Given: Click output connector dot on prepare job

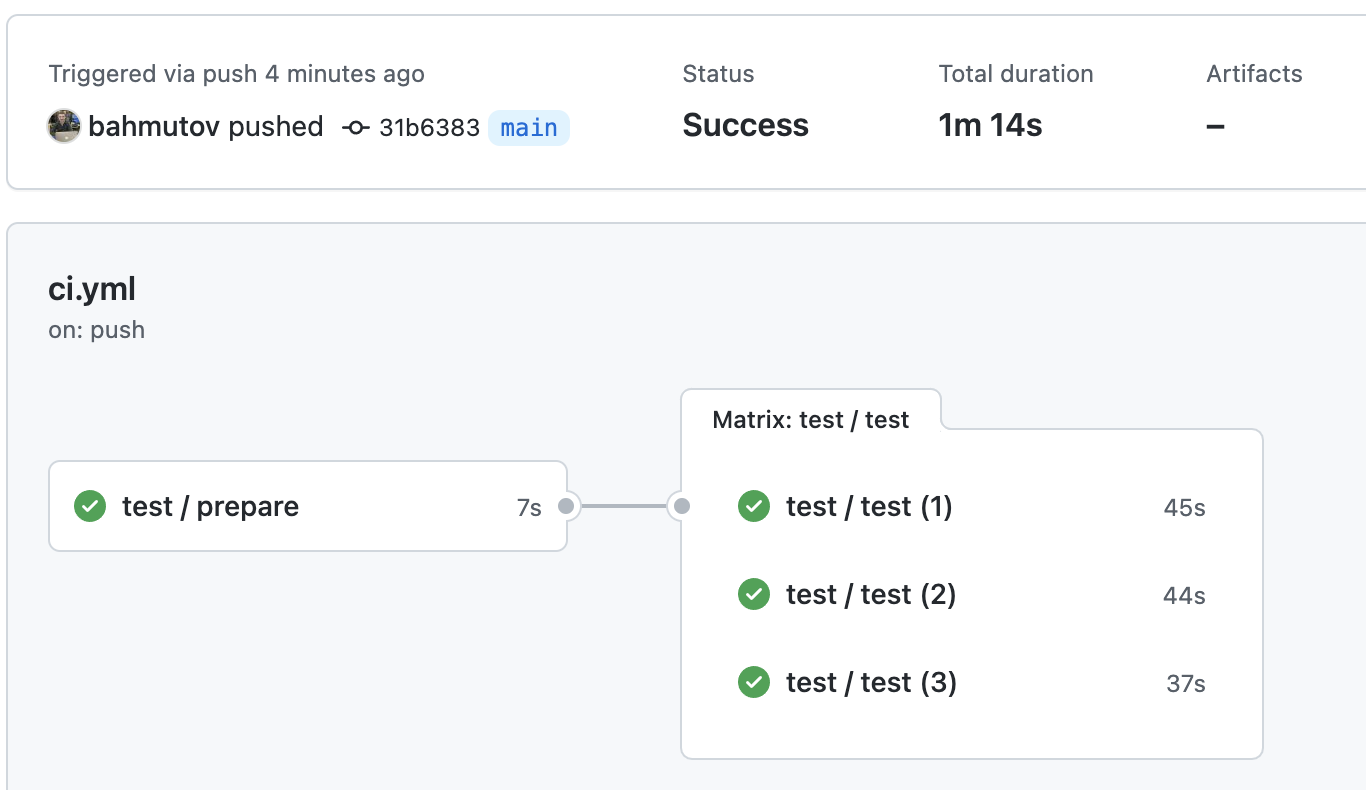Looking at the screenshot, I should point(566,506).
